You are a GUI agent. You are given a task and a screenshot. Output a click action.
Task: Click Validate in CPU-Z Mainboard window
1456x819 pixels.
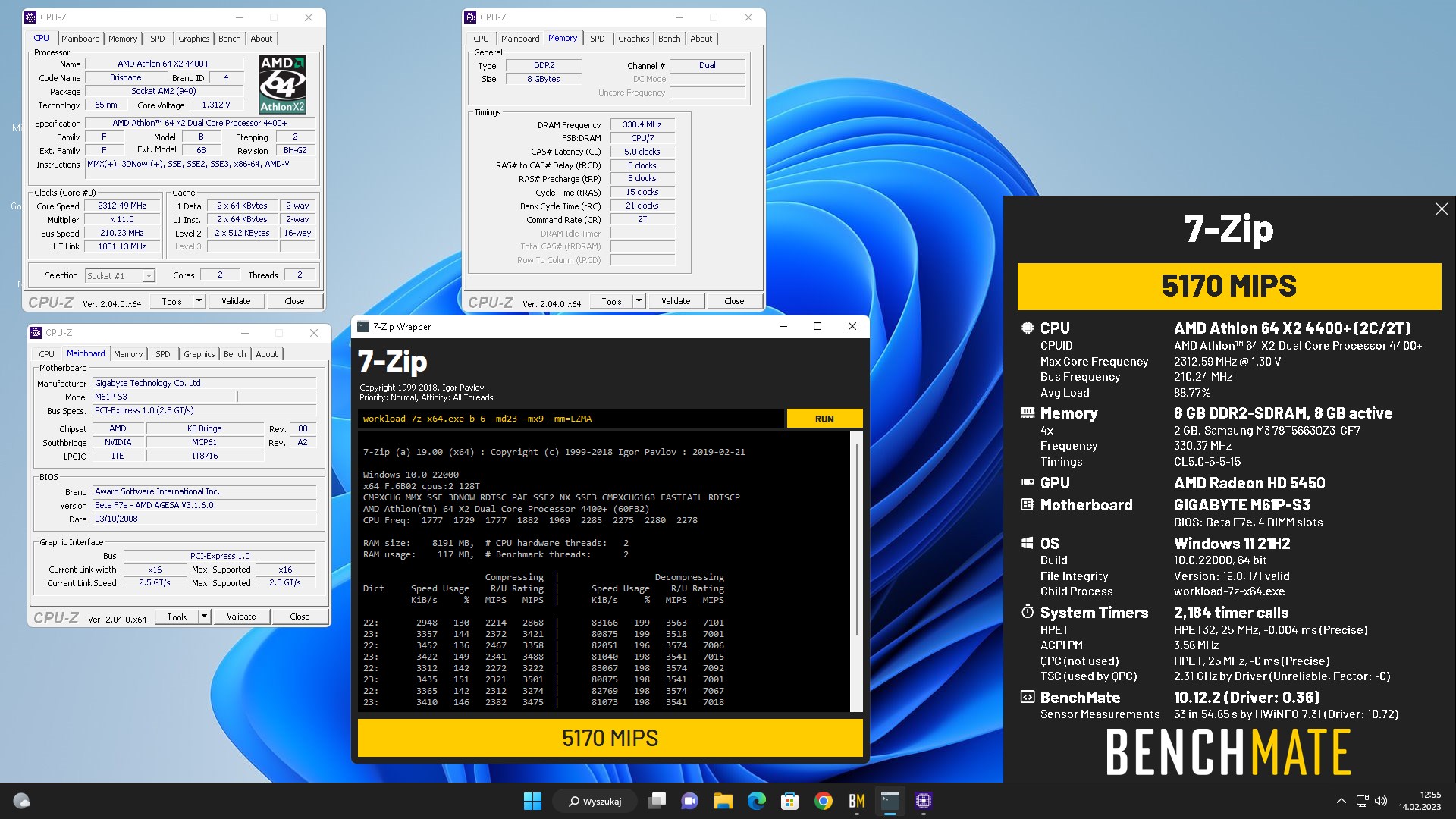(241, 617)
